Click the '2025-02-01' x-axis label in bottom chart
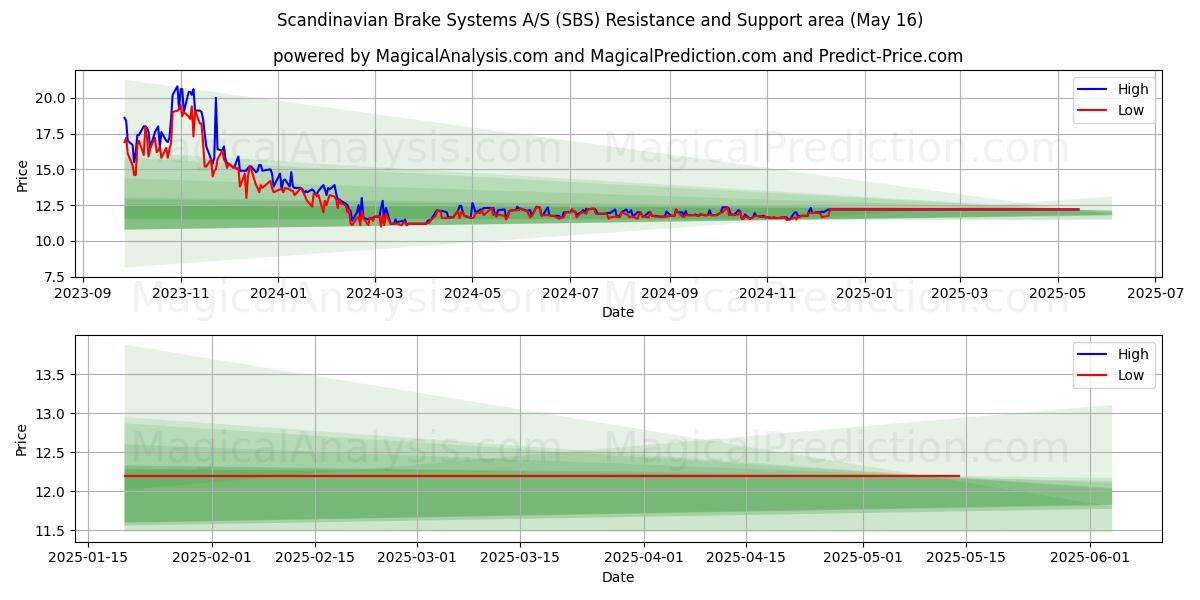This screenshot has width=1200, height=600. click(x=212, y=559)
